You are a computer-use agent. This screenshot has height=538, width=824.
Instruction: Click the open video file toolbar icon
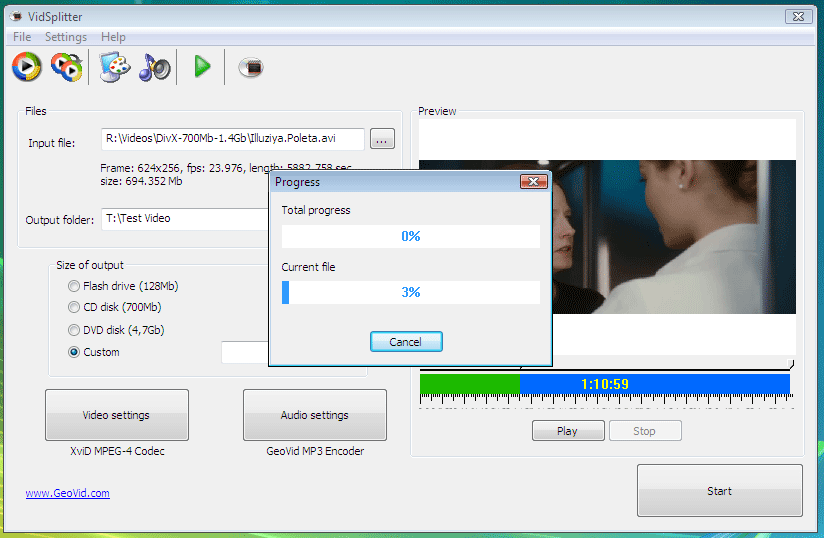pos(26,67)
